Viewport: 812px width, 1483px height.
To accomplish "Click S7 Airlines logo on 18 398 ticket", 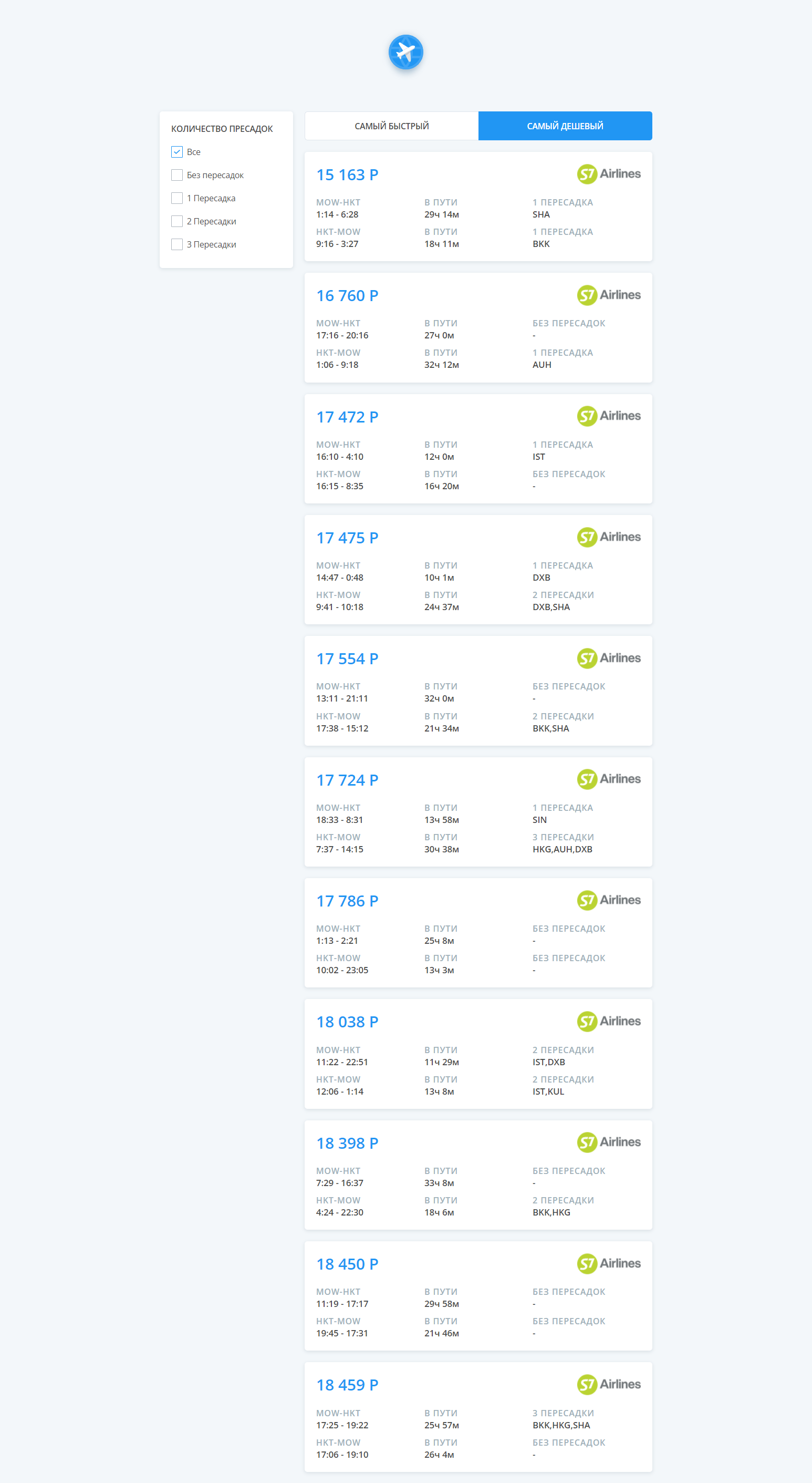I will (x=609, y=1142).
